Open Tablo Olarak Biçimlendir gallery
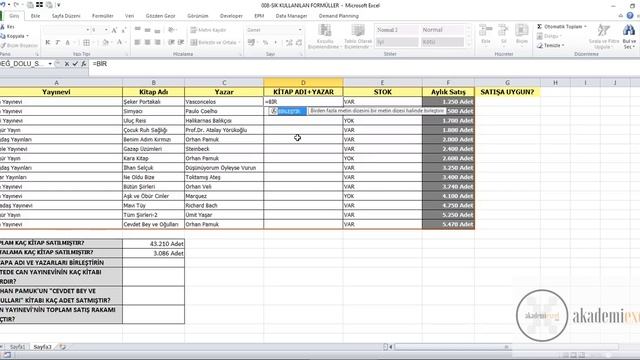 [358, 36]
